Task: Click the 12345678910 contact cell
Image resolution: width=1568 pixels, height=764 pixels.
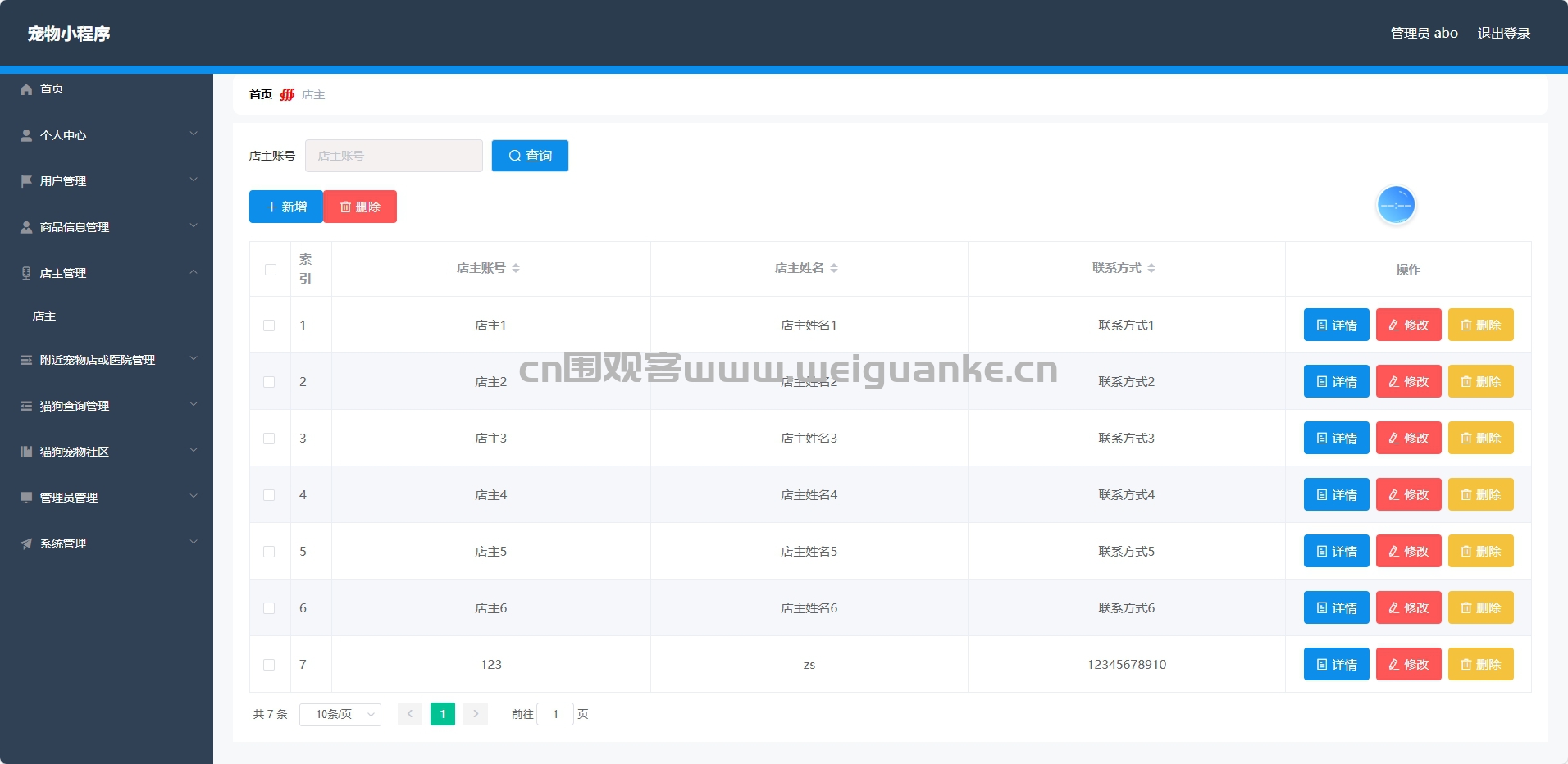Action: [1127, 665]
